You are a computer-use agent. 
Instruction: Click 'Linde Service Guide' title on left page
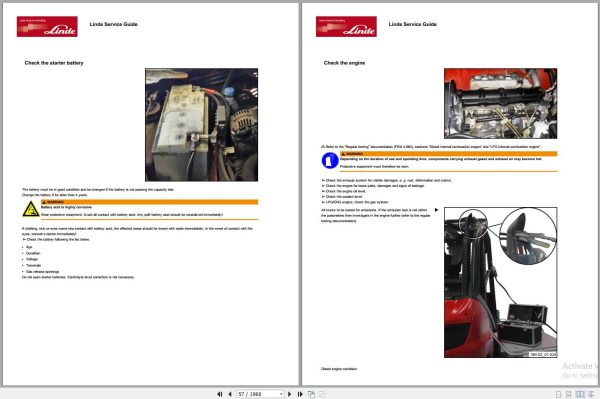[113, 24]
